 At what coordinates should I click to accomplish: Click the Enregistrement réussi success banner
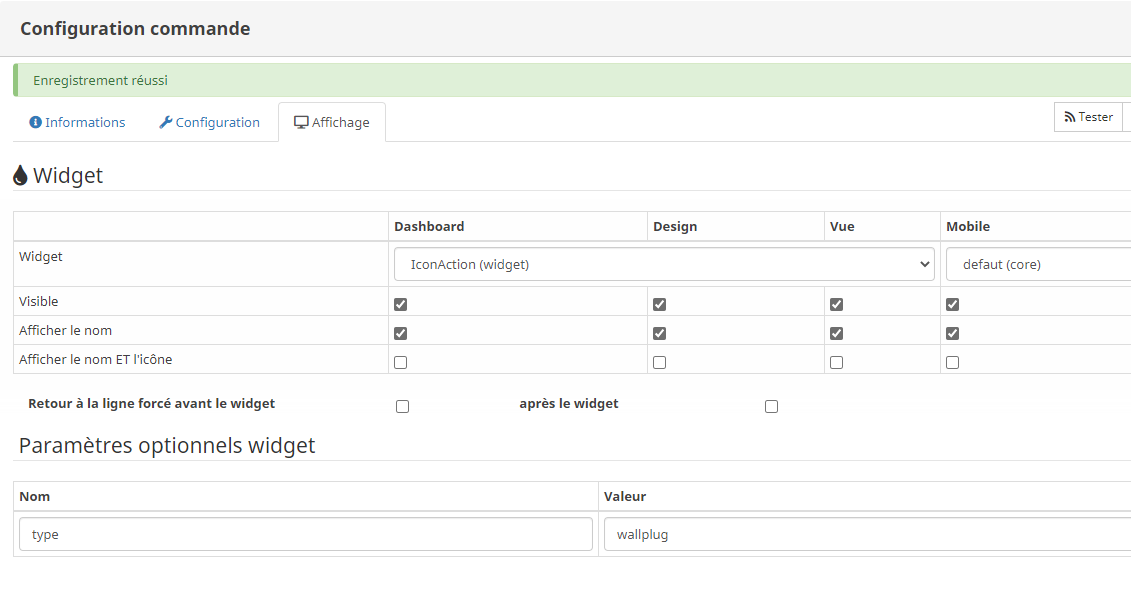(570, 80)
